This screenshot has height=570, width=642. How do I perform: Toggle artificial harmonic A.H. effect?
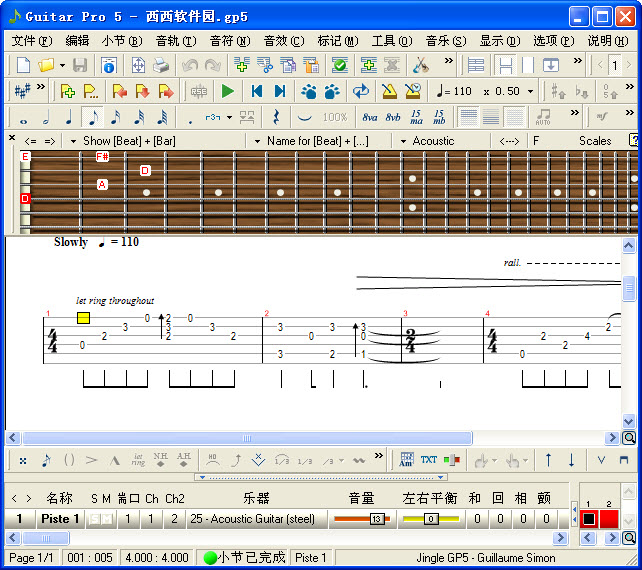pyautogui.click(x=184, y=460)
